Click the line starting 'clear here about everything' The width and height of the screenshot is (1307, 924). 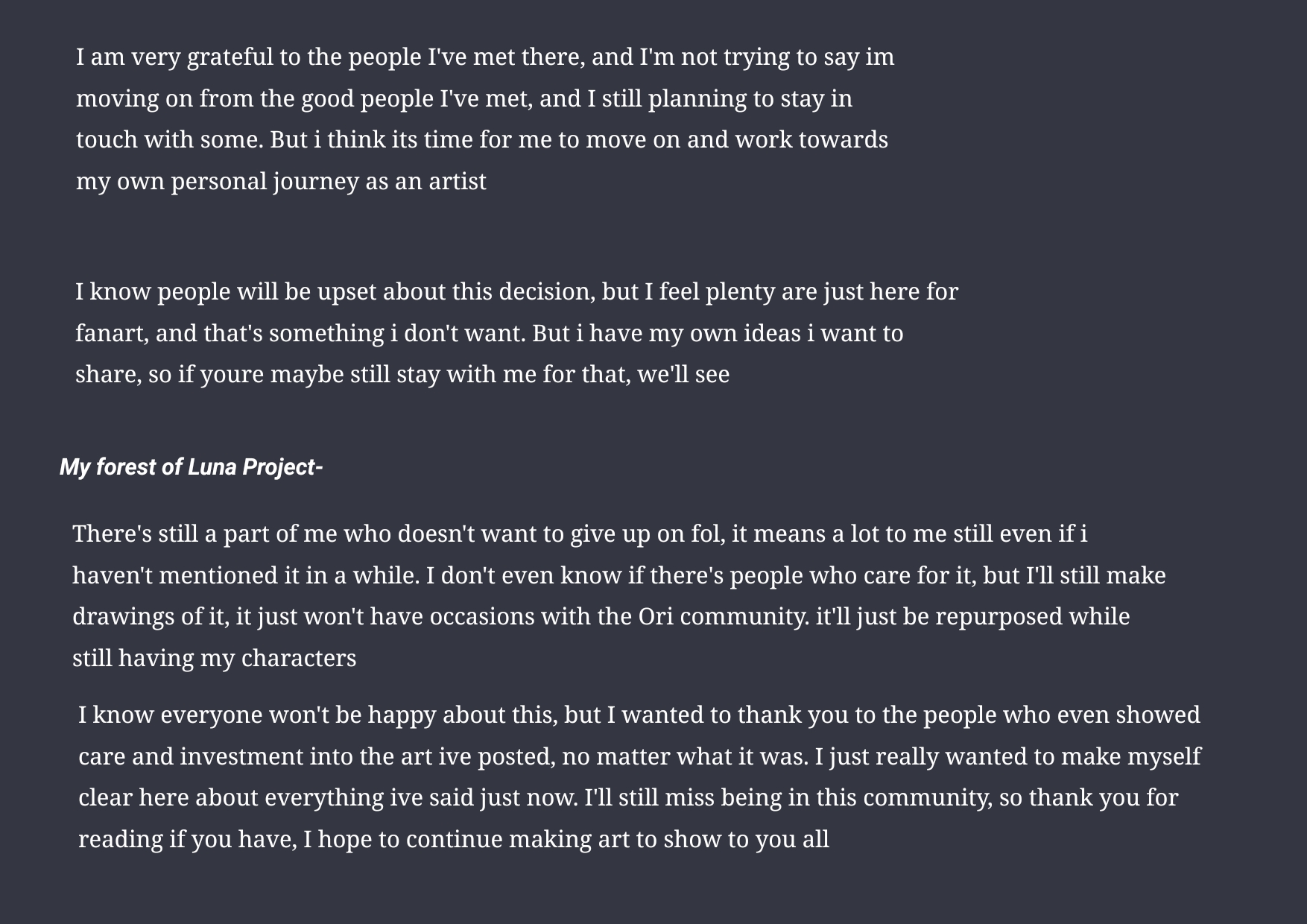click(x=627, y=798)
